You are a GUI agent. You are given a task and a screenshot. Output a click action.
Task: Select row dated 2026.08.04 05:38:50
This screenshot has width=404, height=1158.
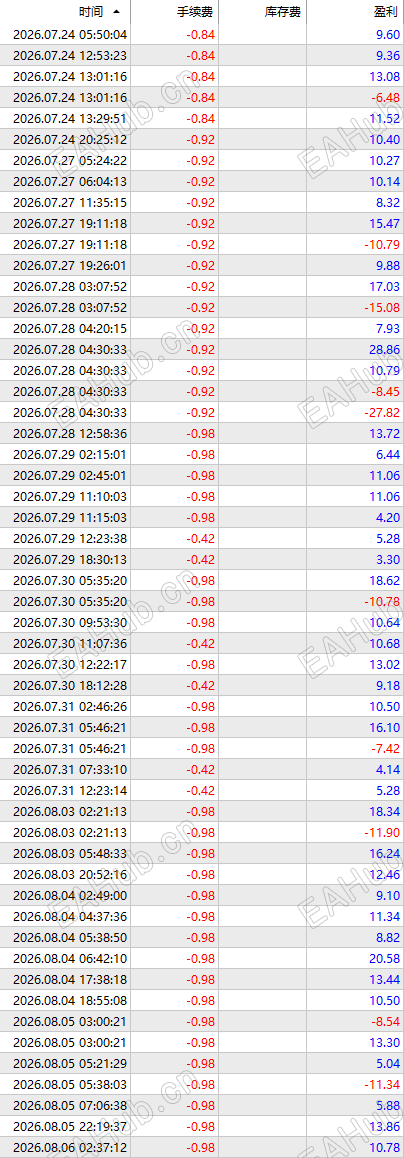click(202, 936)
